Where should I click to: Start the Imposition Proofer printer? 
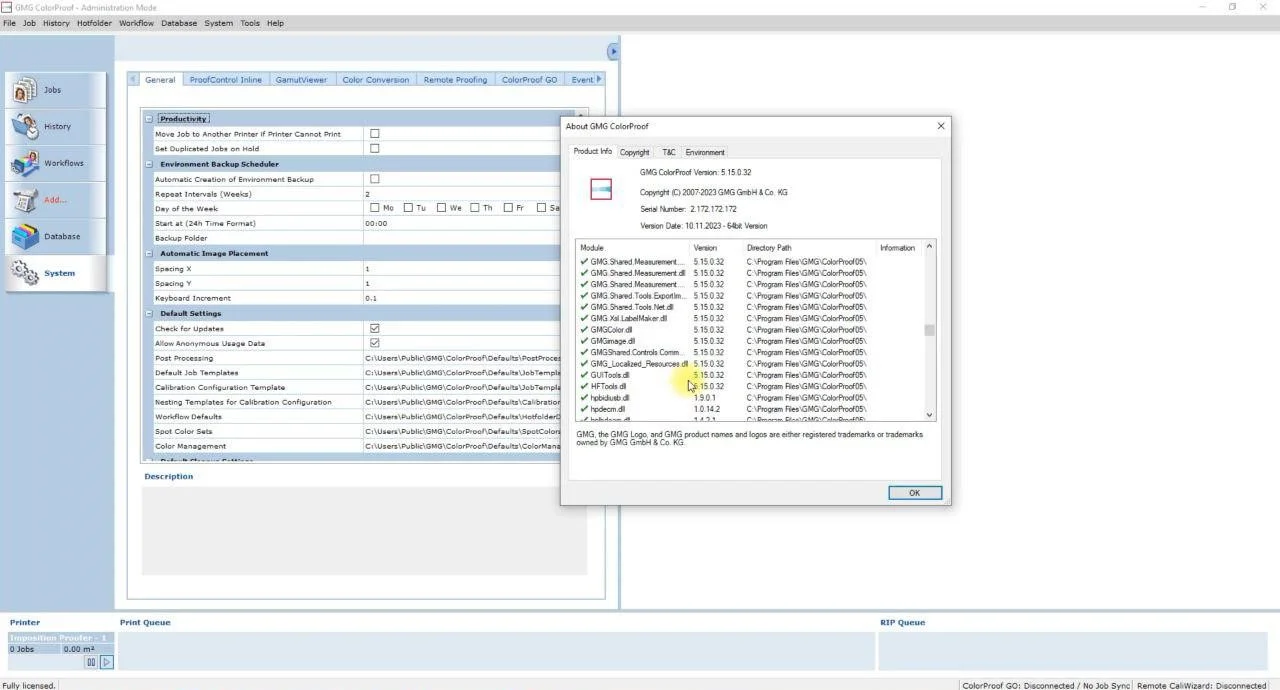click(x=107, y=662)
